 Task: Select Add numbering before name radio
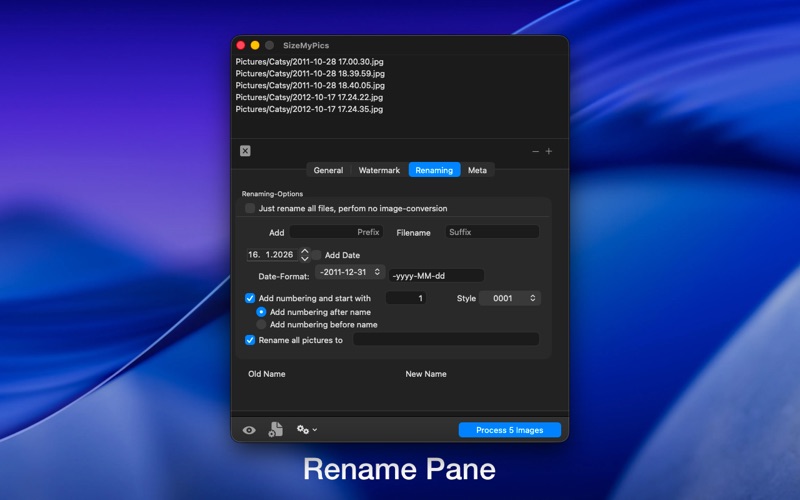coord(261,324)
